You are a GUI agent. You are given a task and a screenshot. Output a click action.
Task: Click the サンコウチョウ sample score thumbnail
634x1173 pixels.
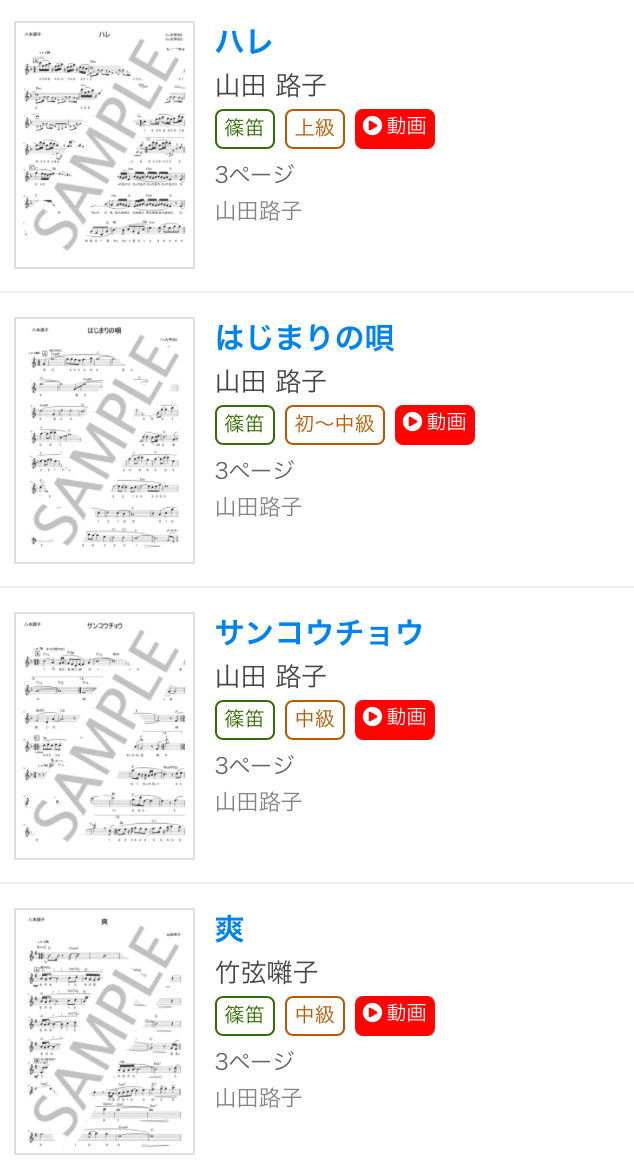(x=105, y=736)
